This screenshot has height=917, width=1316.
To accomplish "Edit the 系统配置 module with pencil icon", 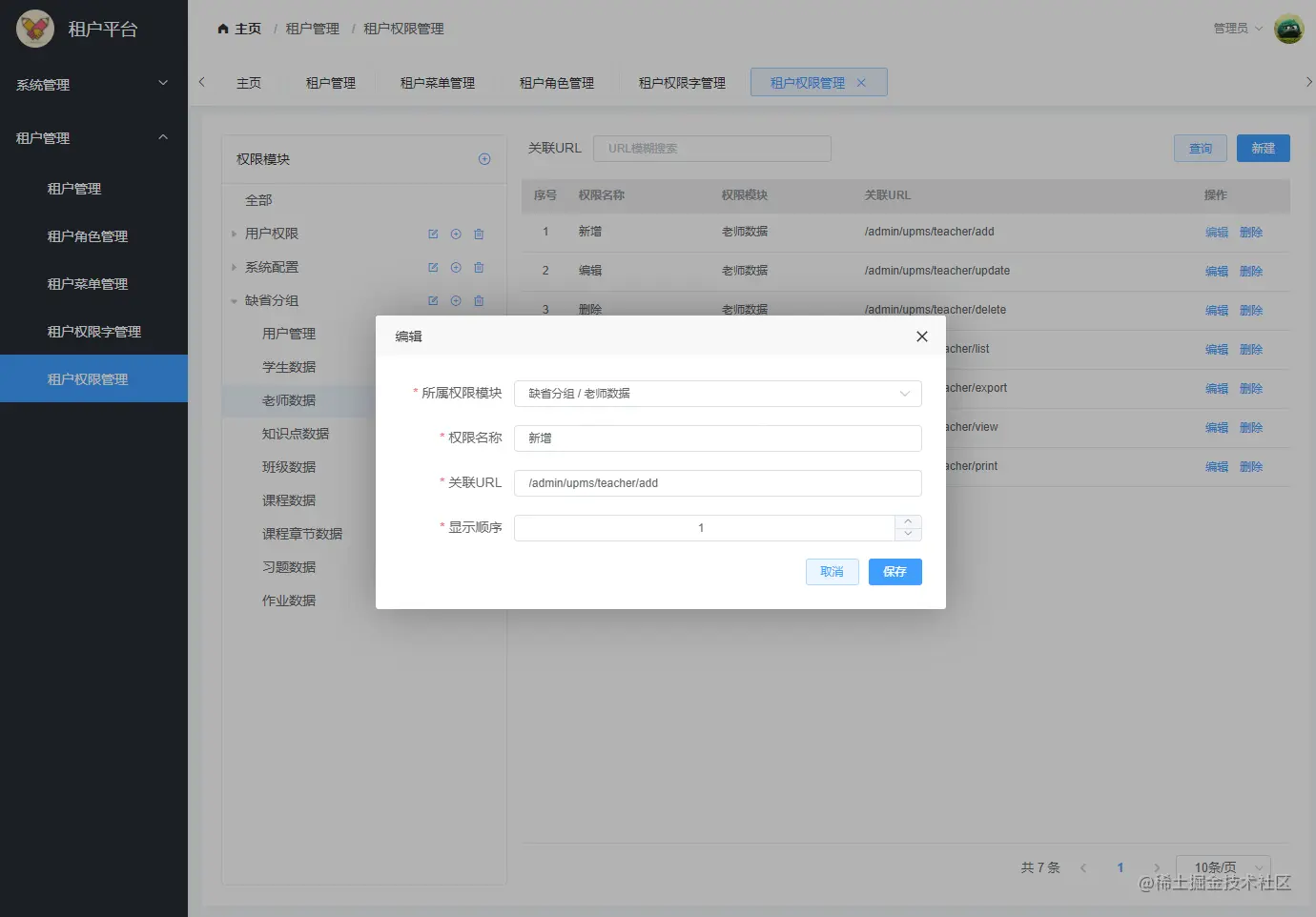I will pos(433,267).
